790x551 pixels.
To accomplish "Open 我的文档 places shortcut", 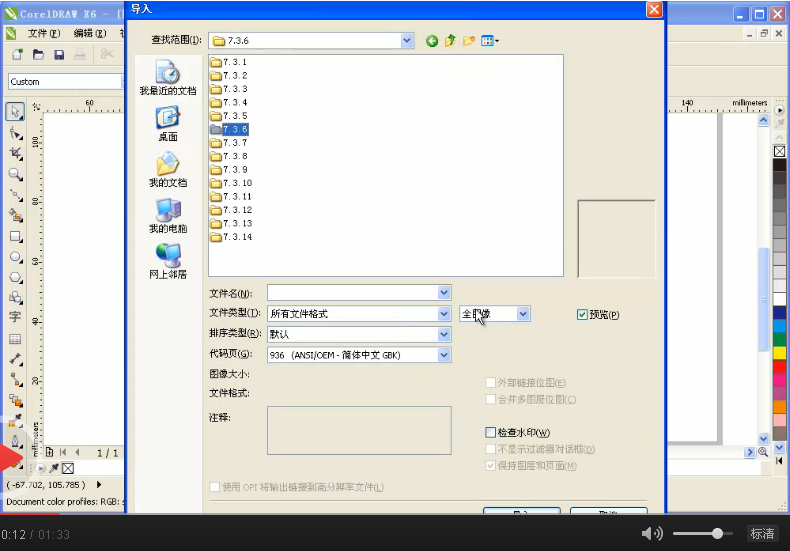I will click(168, 170).
